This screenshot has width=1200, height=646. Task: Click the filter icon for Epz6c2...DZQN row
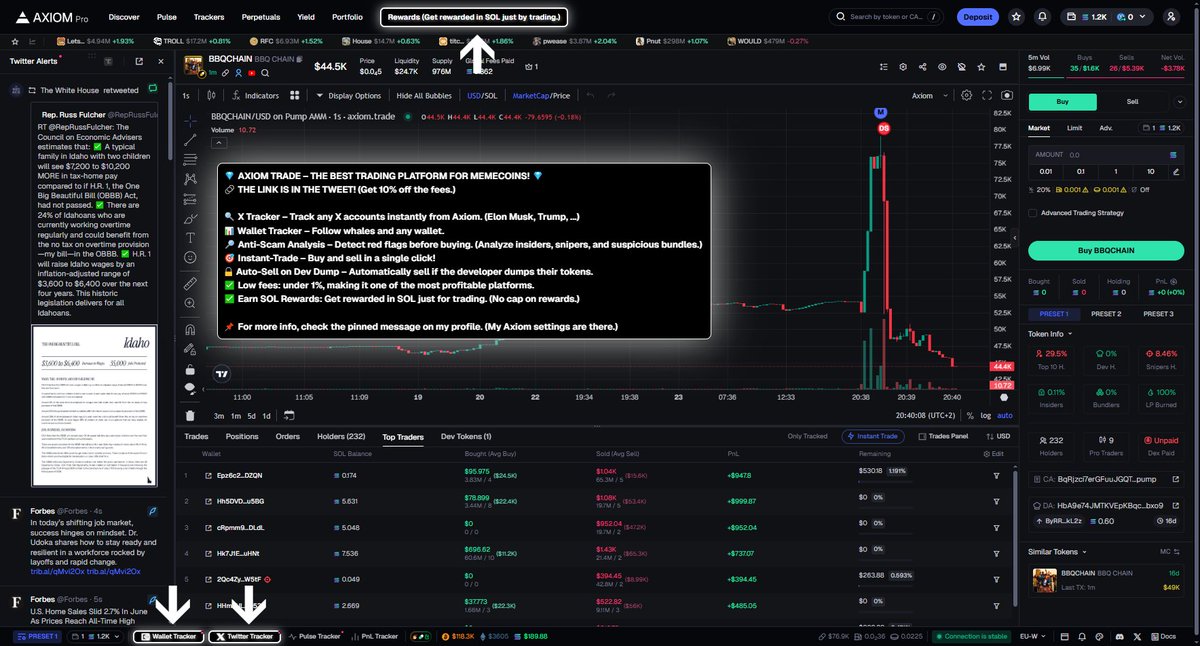pyautogui.click(x=996, y=475)
